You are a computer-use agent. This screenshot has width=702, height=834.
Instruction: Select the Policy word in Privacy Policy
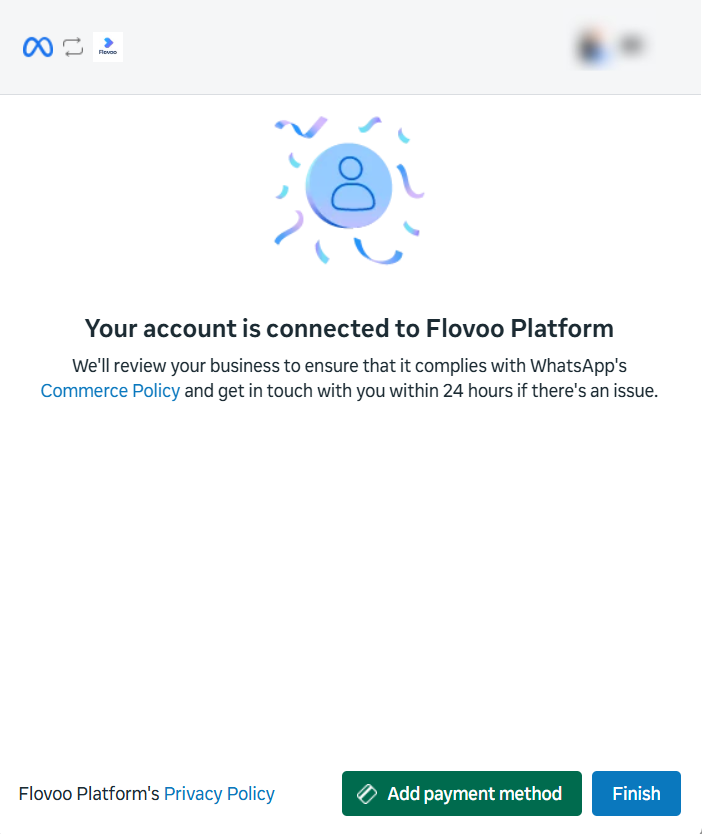[251, 794]
